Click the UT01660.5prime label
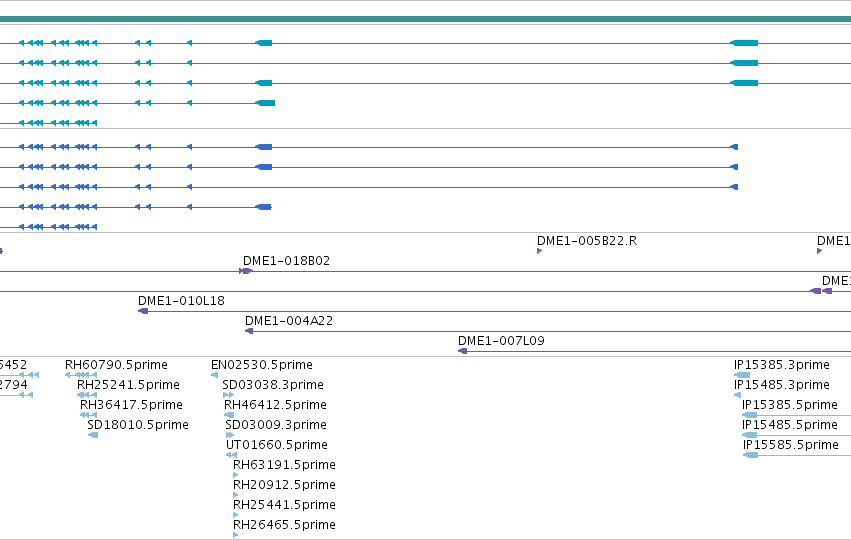851x540 pixels. [277, 445]
